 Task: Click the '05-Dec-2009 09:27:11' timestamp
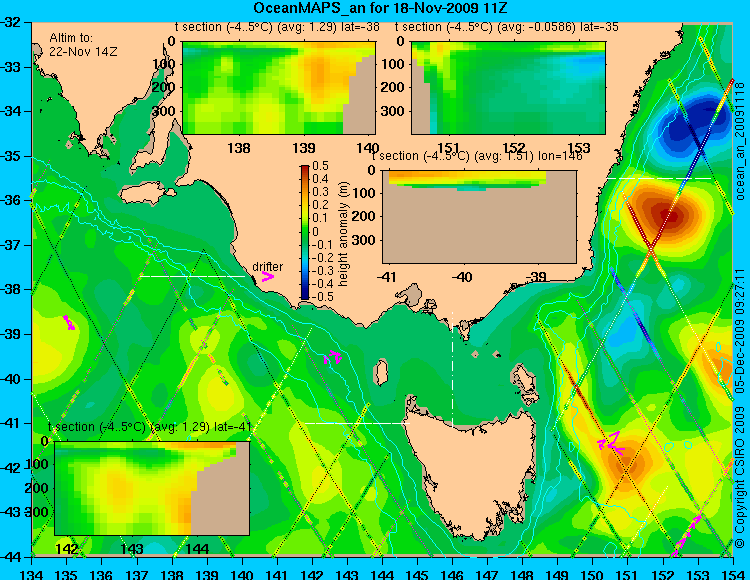[740, 330]
